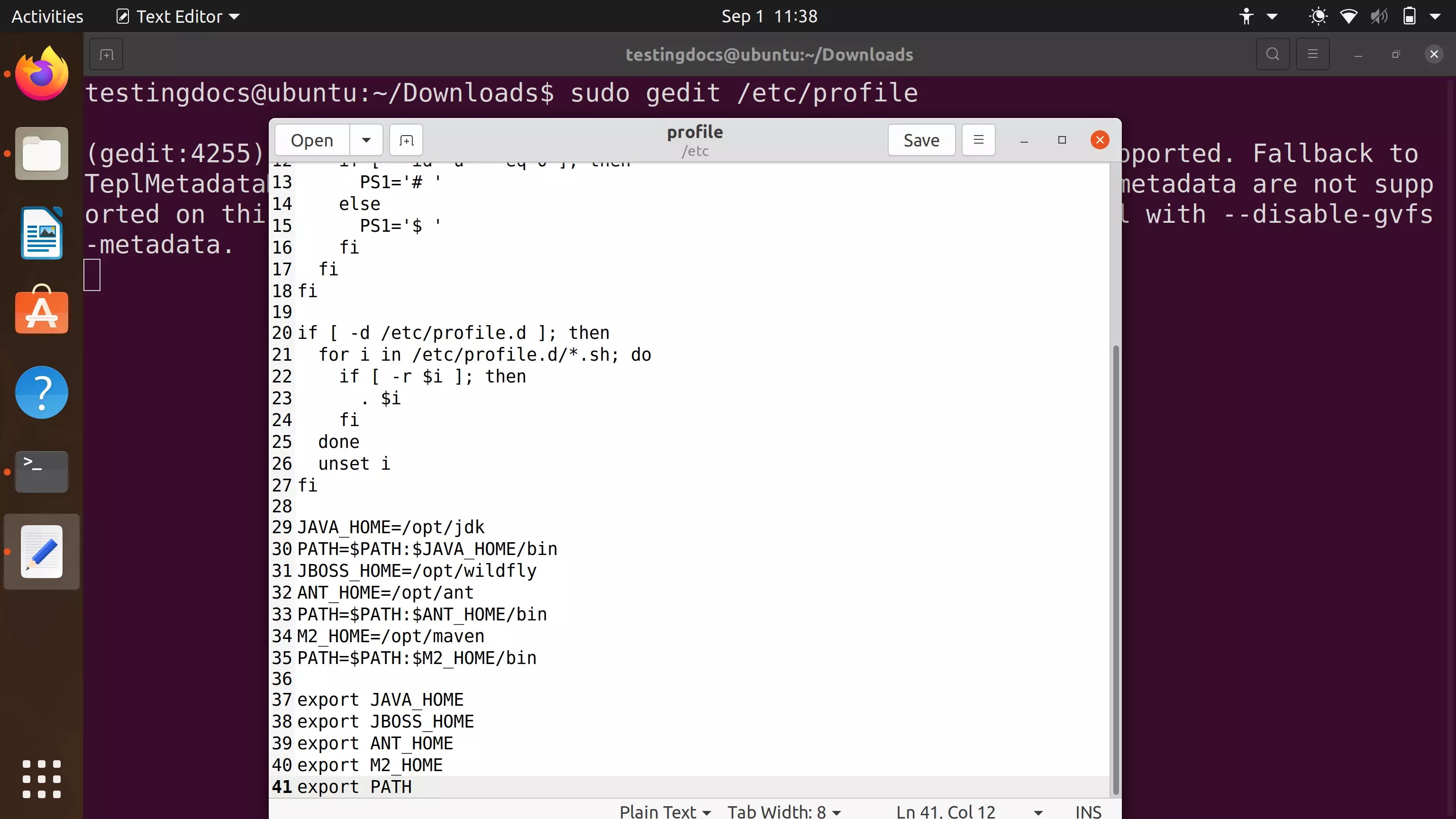Open Ubuntu Software from the dock
The height and width of the screenshot is (819, 1456).
[x=41, y=311]
